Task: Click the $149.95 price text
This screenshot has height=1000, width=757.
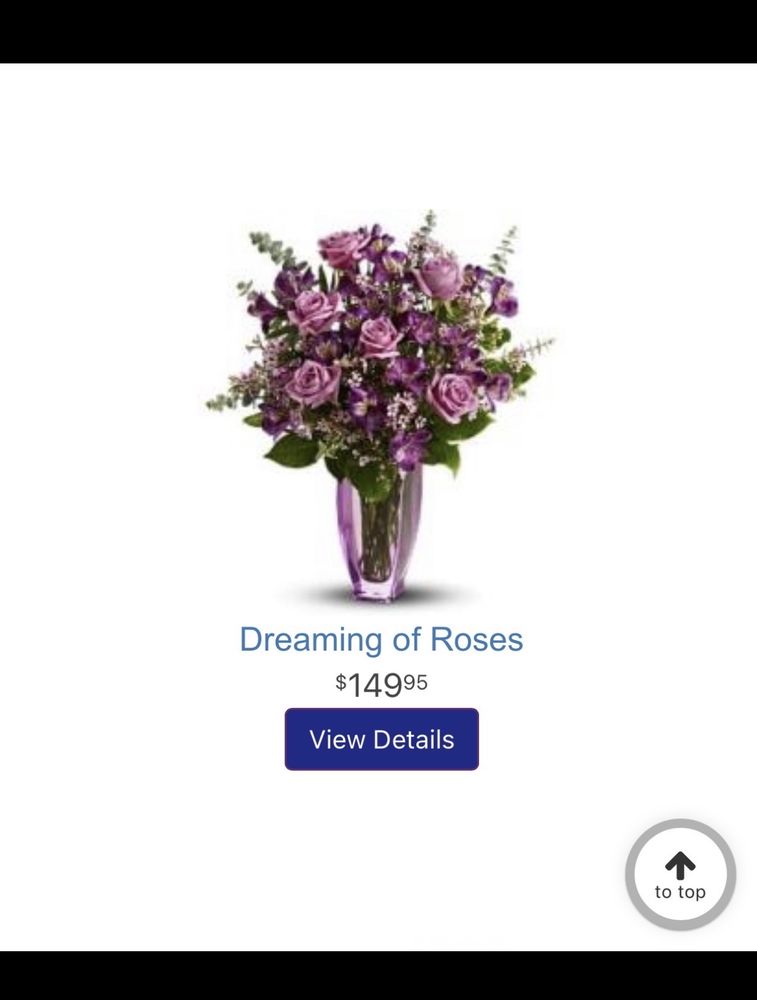Action: pos(381,685)
